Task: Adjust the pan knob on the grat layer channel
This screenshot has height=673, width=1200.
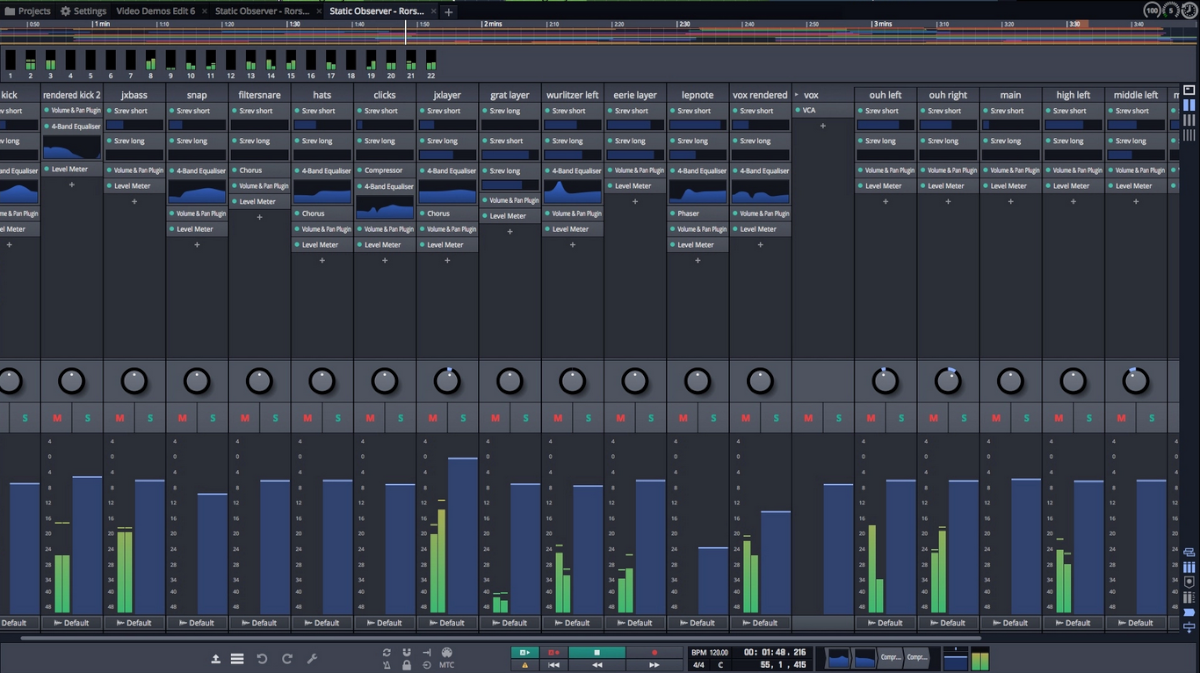Action: pyautogui.click(x=510, y=380)
